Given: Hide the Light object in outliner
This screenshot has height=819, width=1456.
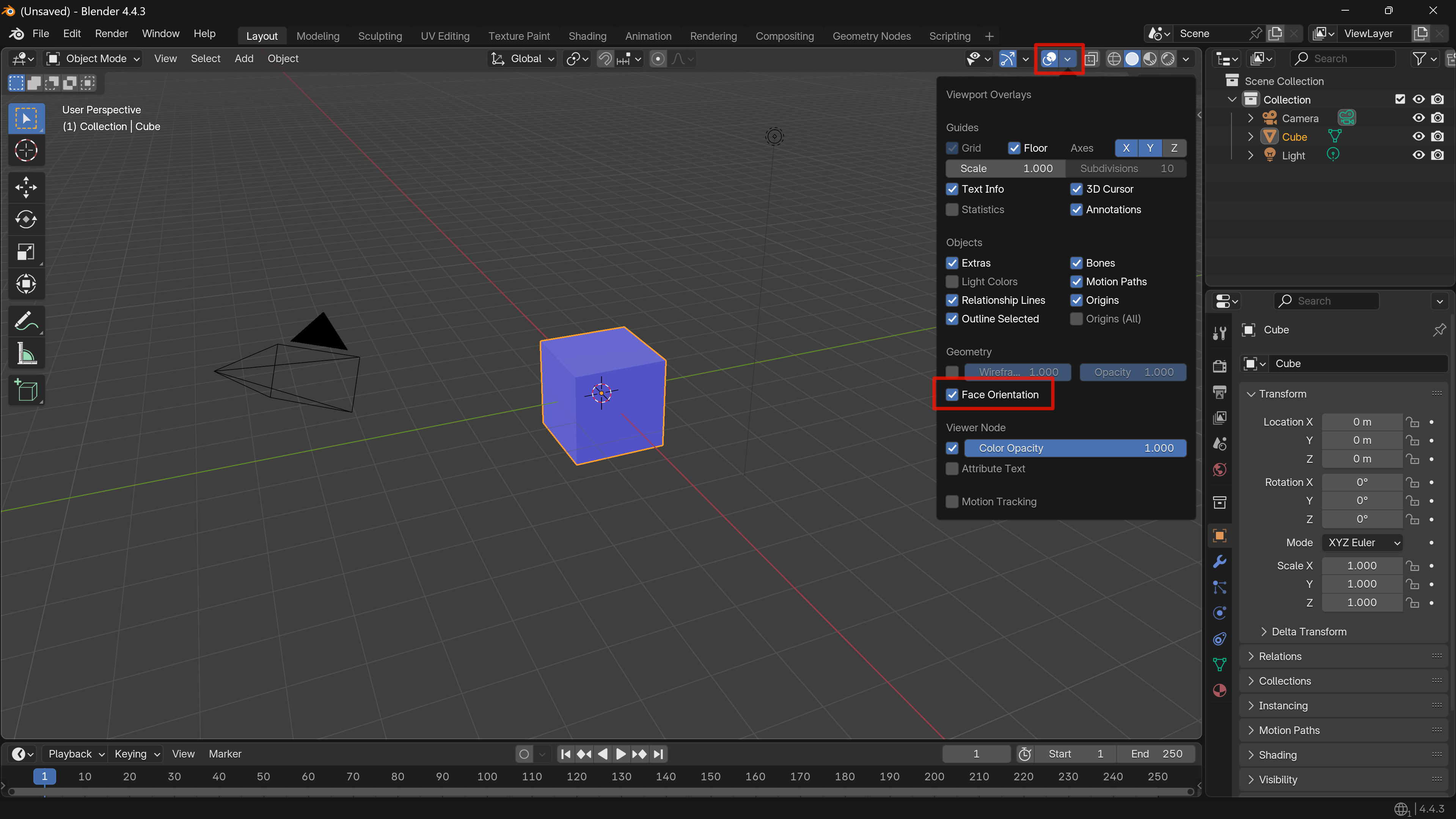Looking at the screenshot, I should tap(1419, 155).
